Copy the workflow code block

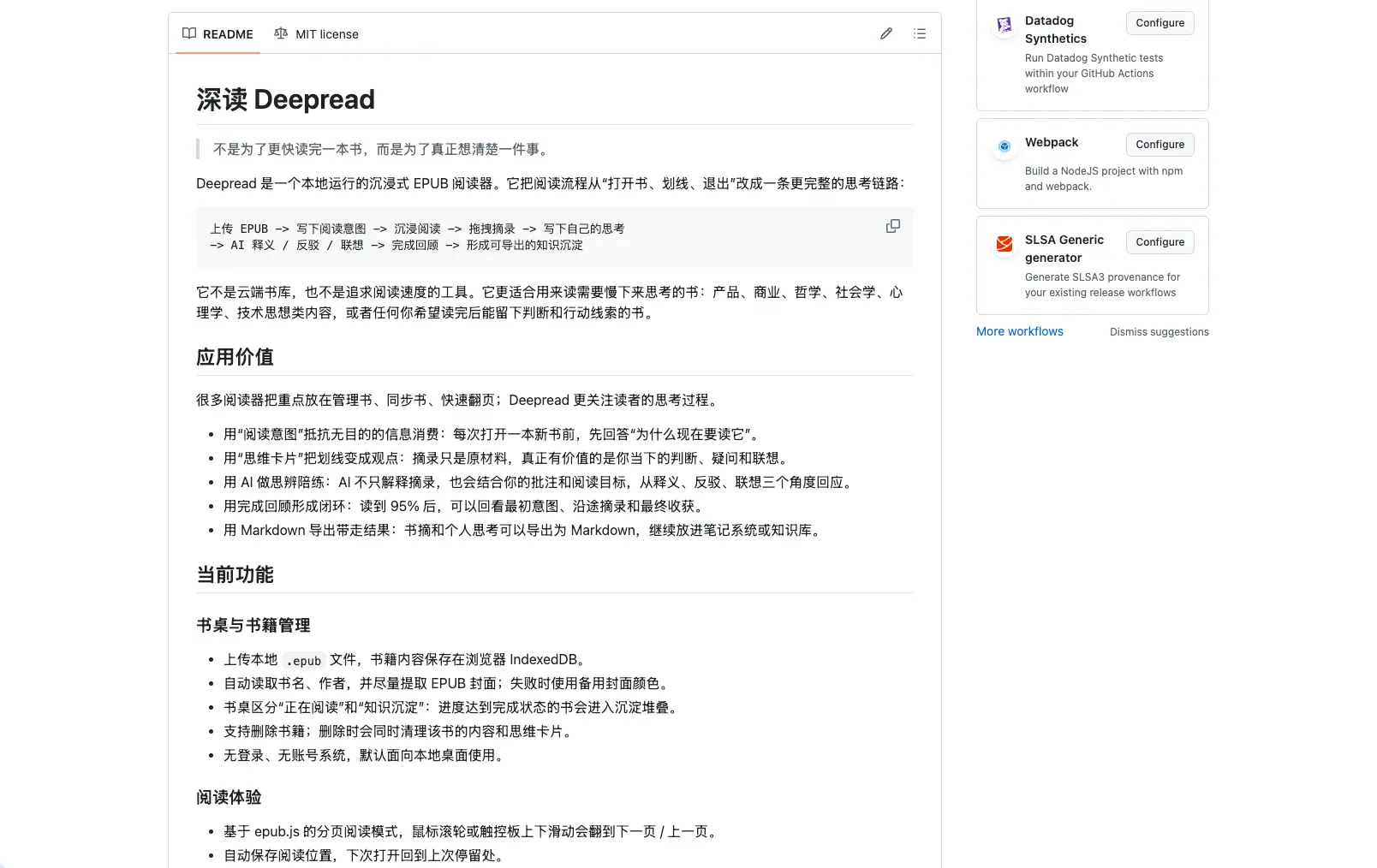(x=892, y=226)
